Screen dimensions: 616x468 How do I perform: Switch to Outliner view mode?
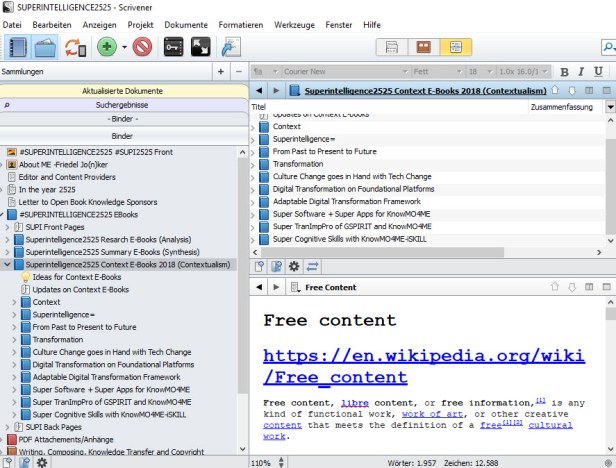pyautogui.click(x=456, y=47)
